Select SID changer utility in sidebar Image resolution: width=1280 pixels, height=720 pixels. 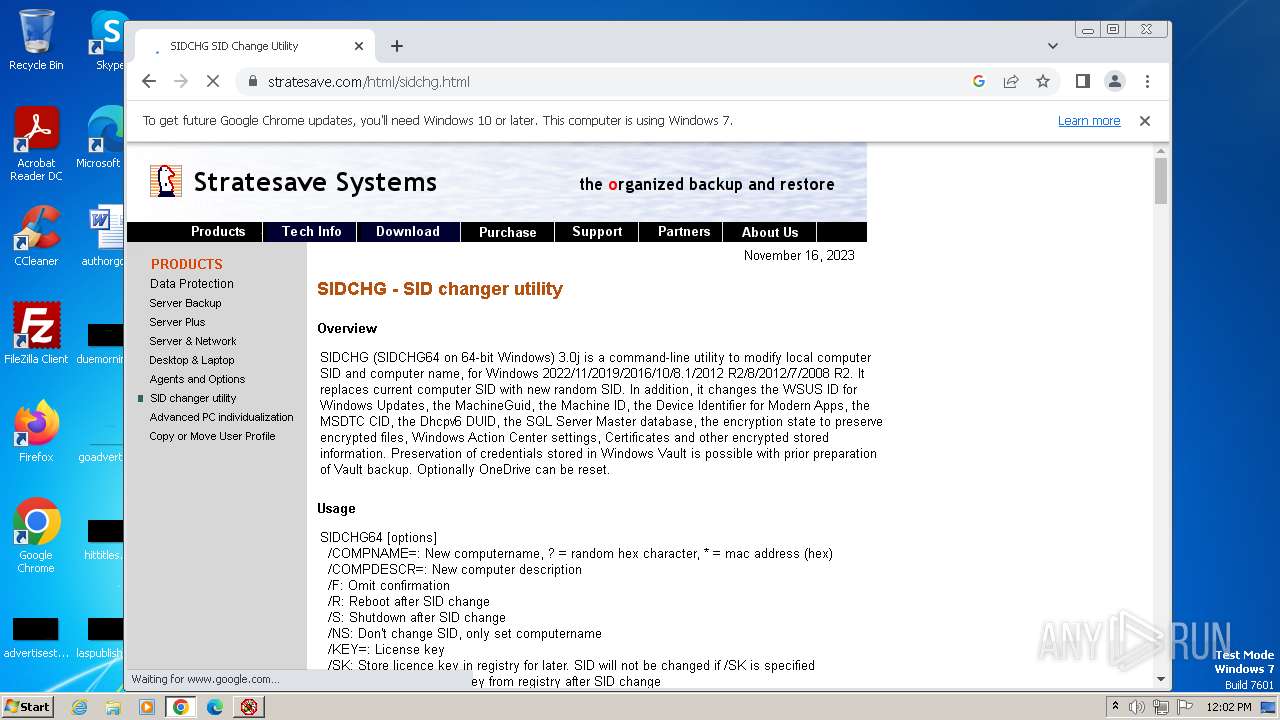[193, 398]
